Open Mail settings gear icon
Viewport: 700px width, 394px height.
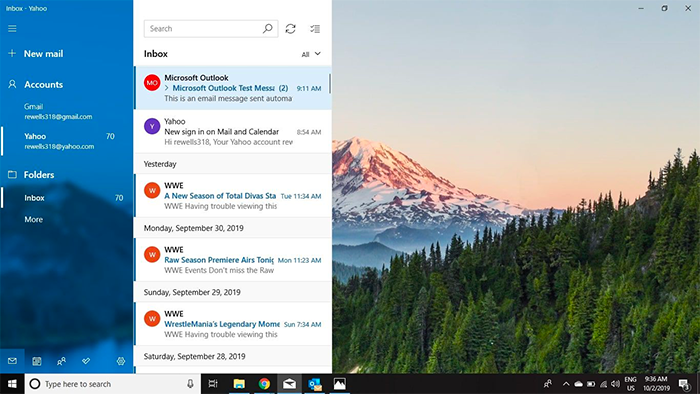121,361
